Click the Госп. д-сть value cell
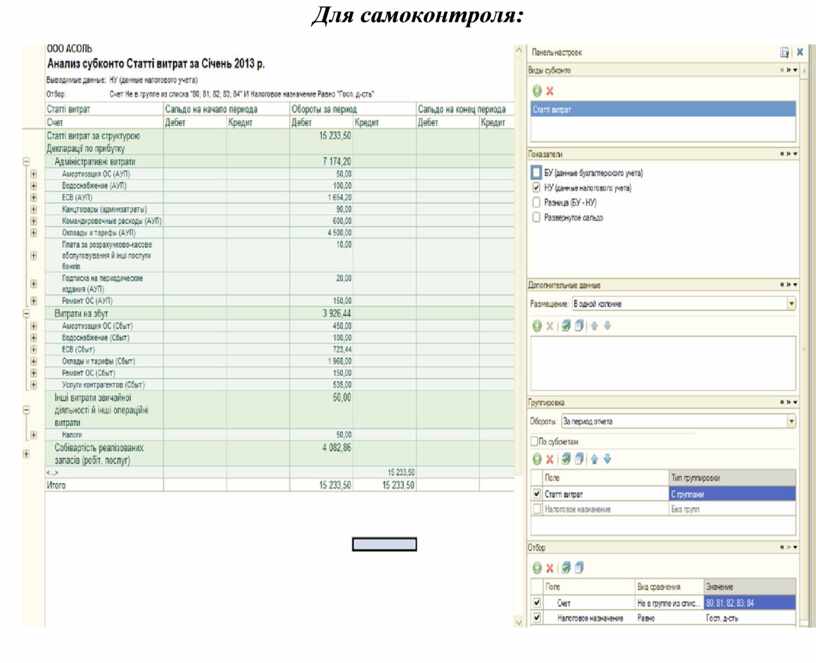Image resolution: width=816 pixels, height=663 pixels. pos(750,618)
